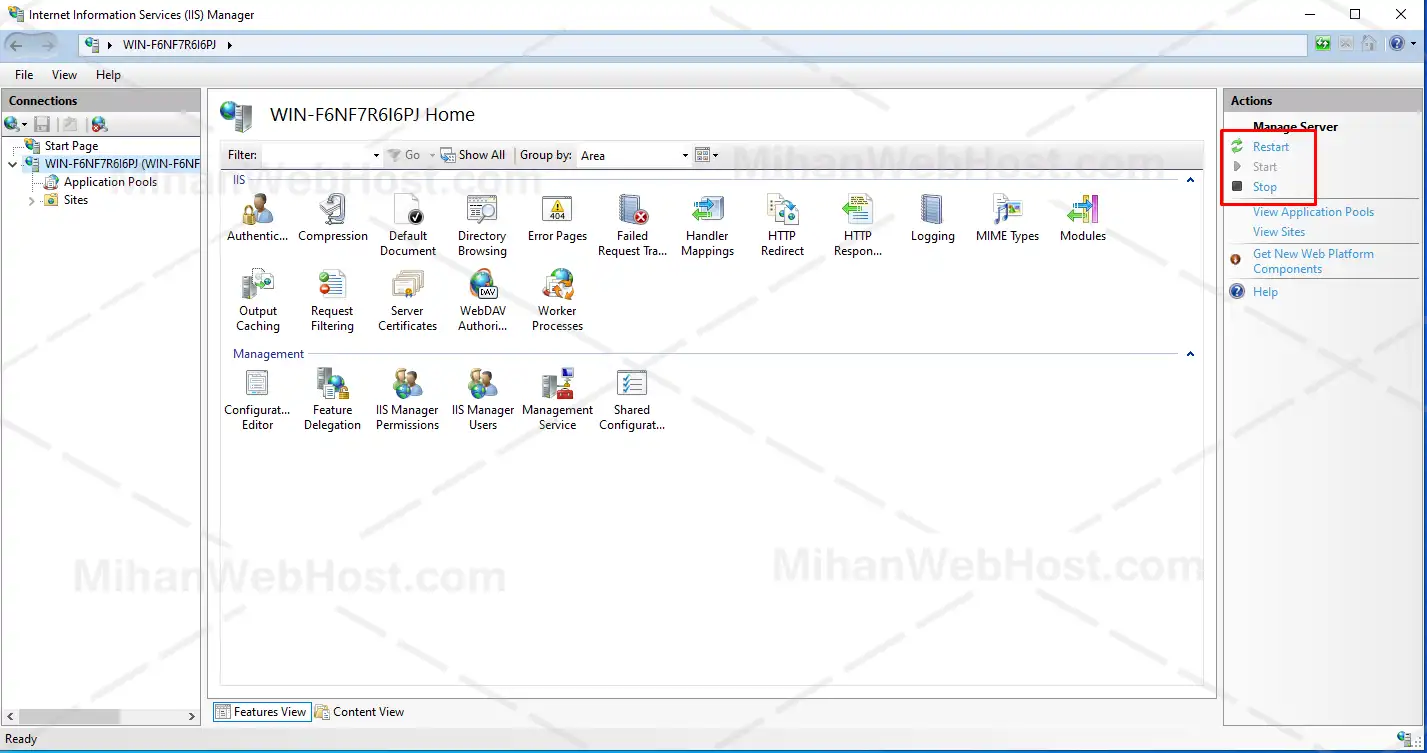Viewport: 1427px width, 753px height.
Task: Select the Worker Processes icon
Action: point(557,287)
